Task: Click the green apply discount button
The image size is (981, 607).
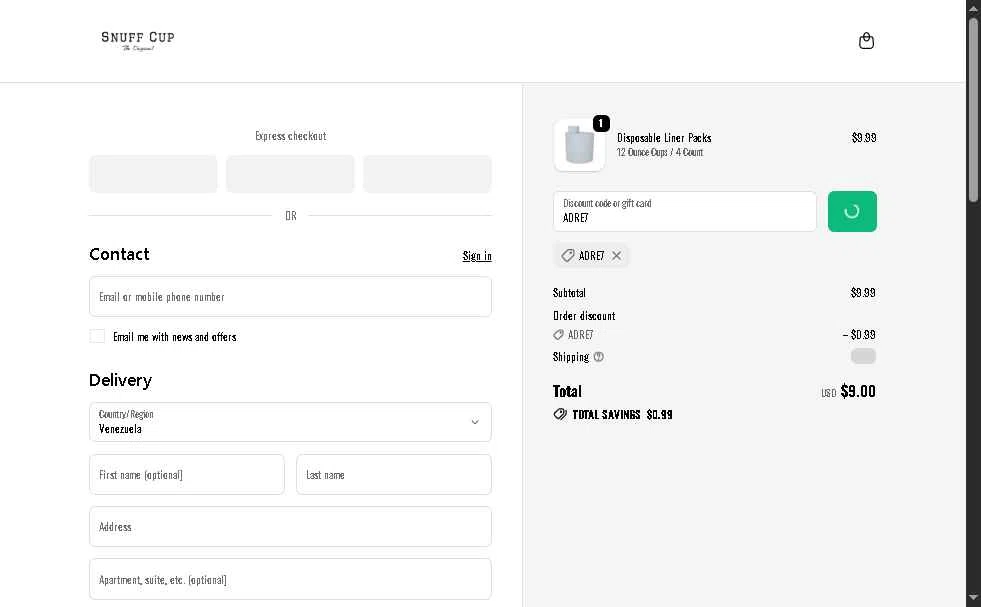Action: click(852, 212)
